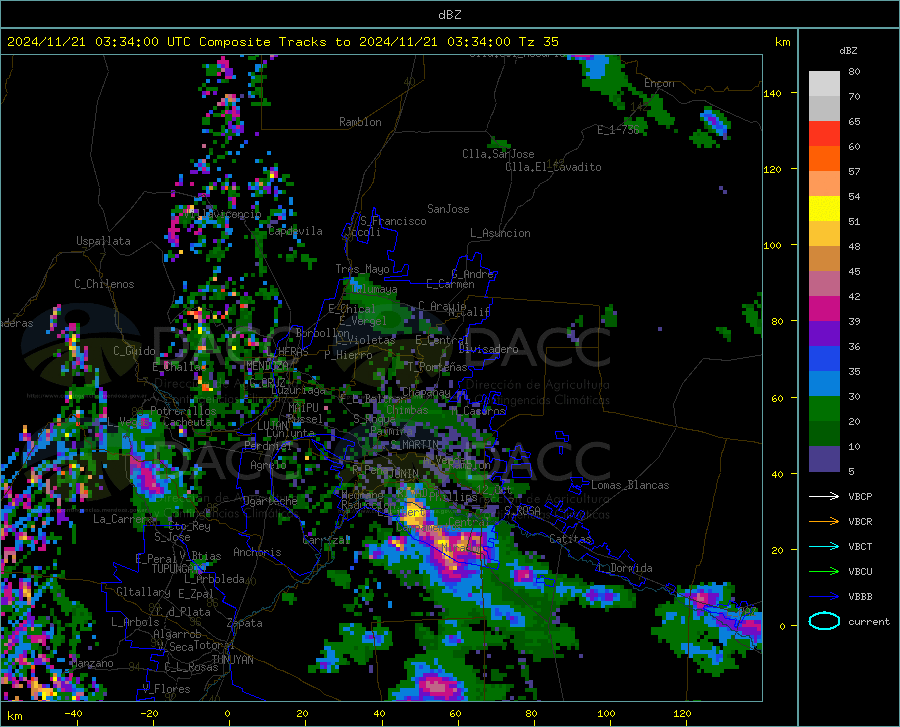Click the L_Dormida place label
Viewport: 900px width, 727px height.
coord(625,568)
